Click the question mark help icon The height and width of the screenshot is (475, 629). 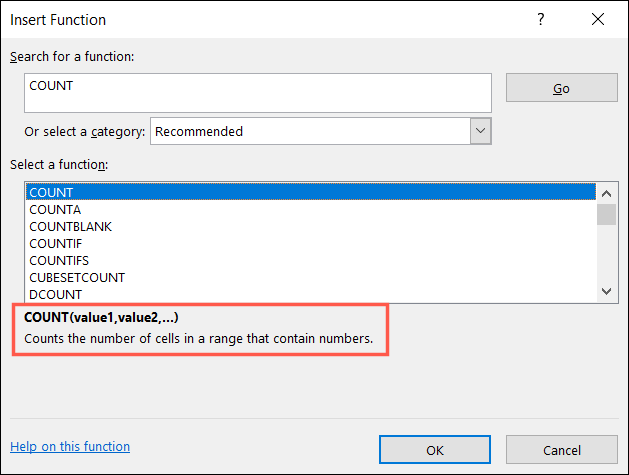coord(541,20)
